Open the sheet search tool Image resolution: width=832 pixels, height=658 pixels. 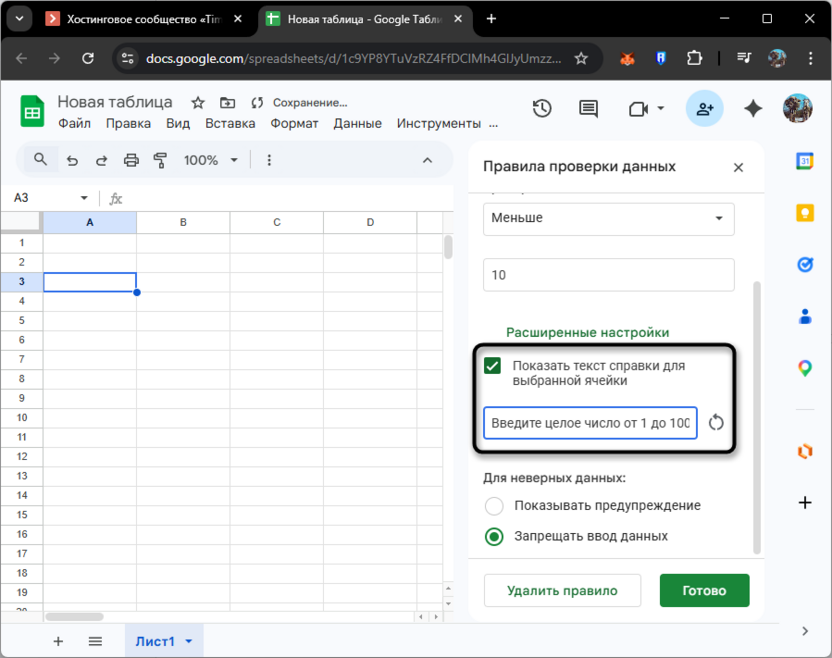42,160
